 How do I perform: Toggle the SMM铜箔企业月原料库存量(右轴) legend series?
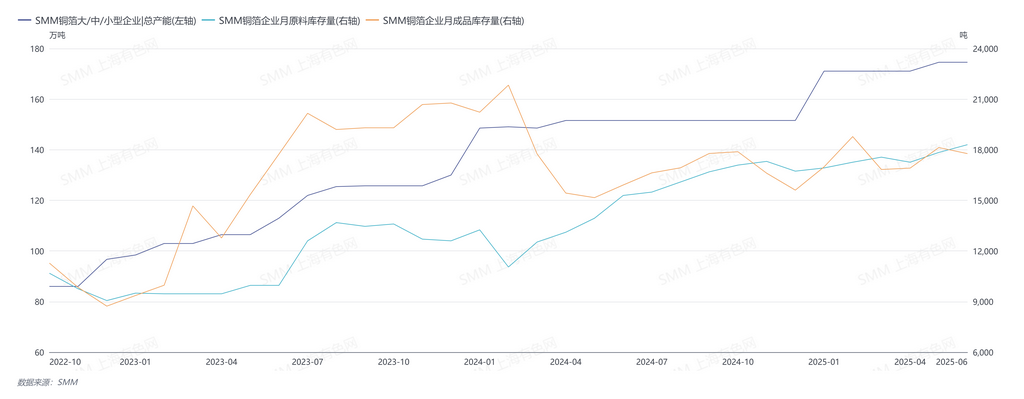(281, 21)
